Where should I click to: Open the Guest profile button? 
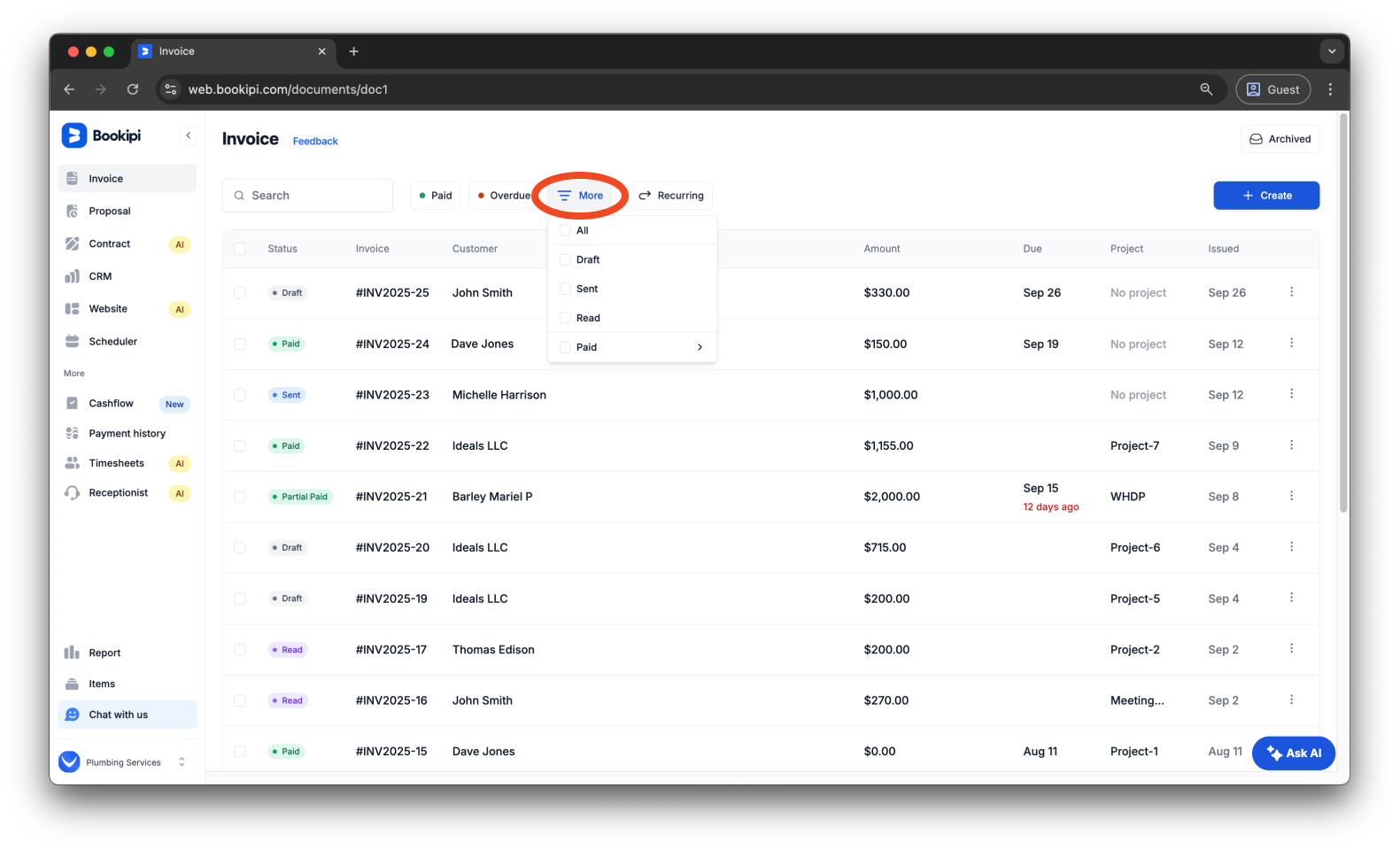[1273, 89]
